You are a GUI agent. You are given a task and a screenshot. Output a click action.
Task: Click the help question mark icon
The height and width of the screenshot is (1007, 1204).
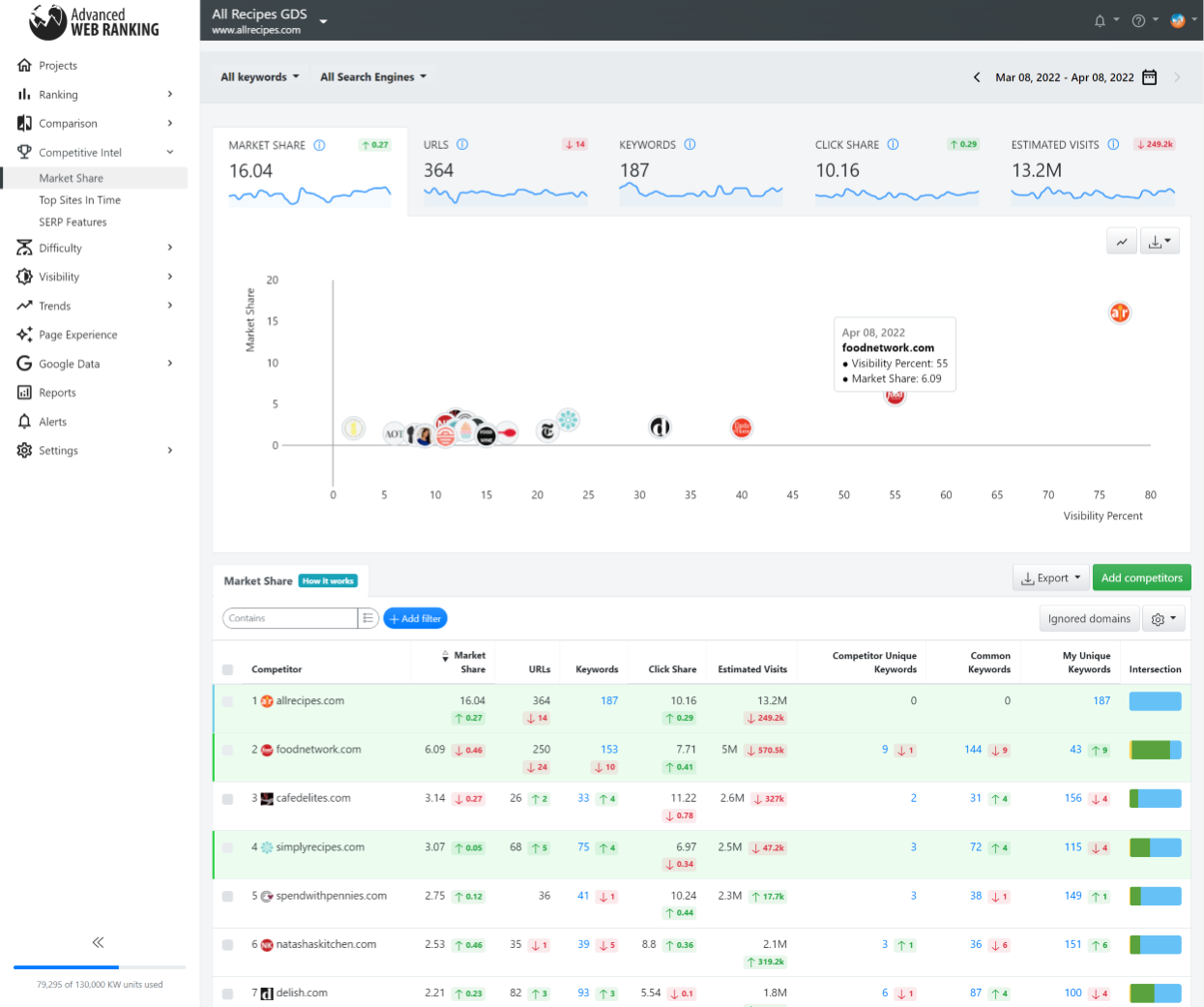[x=1138, y=20]
